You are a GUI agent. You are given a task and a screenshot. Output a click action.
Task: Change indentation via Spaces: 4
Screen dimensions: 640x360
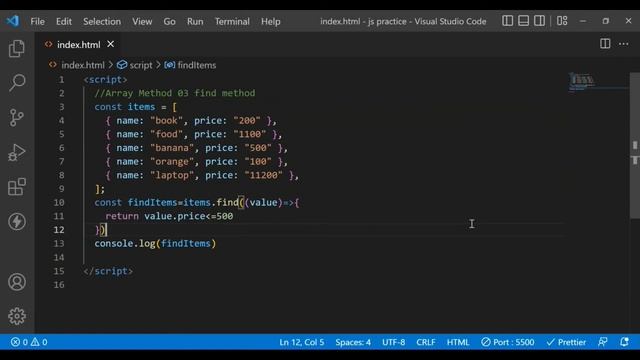coord(353,342)
